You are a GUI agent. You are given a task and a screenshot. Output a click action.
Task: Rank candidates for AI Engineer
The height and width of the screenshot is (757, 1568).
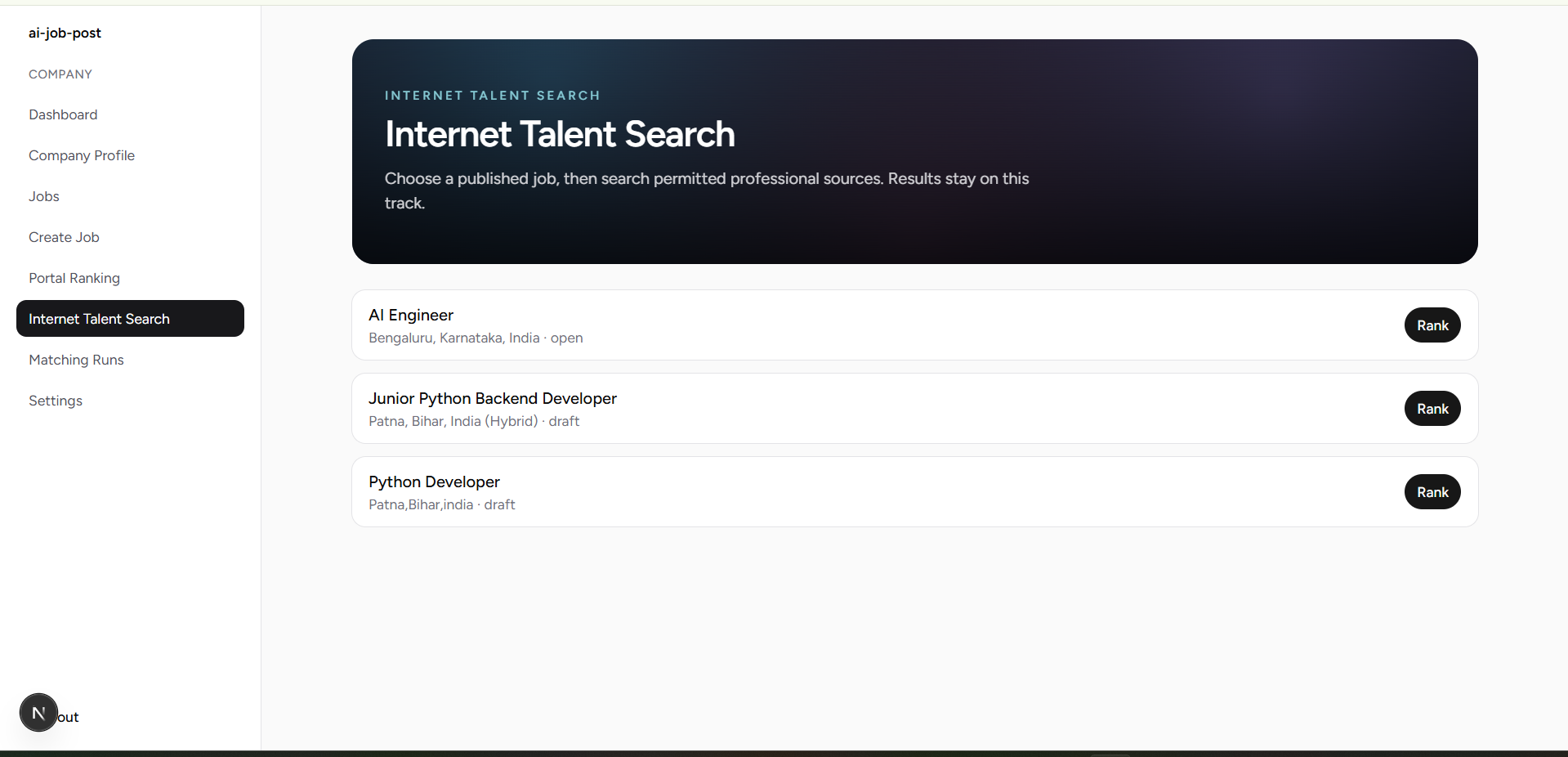click(1432, 325)
